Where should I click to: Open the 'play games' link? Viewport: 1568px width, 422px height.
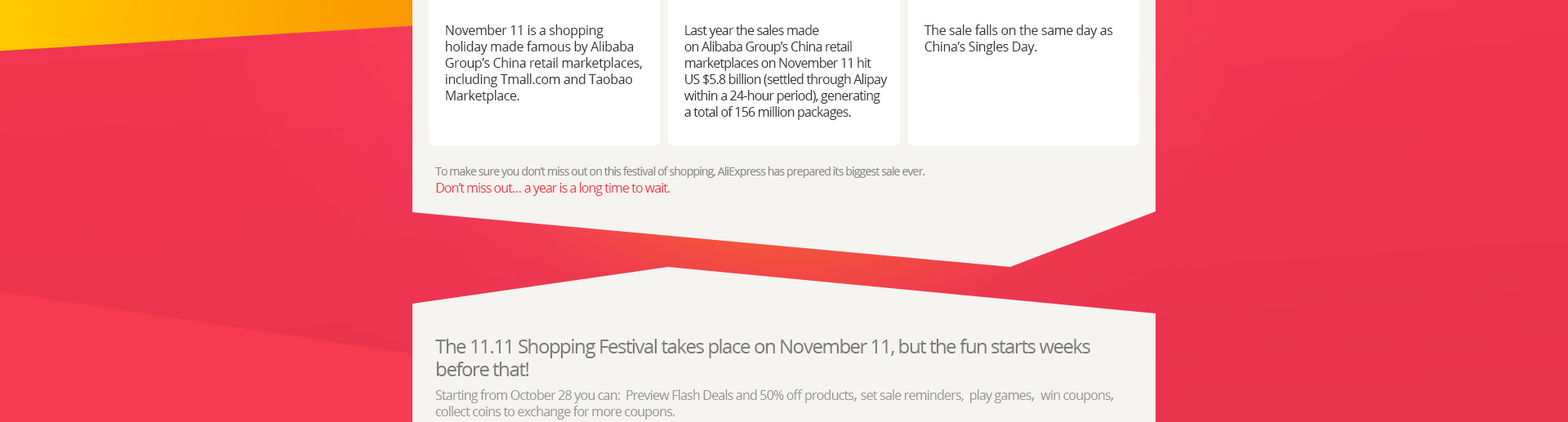click(1000, 395)
